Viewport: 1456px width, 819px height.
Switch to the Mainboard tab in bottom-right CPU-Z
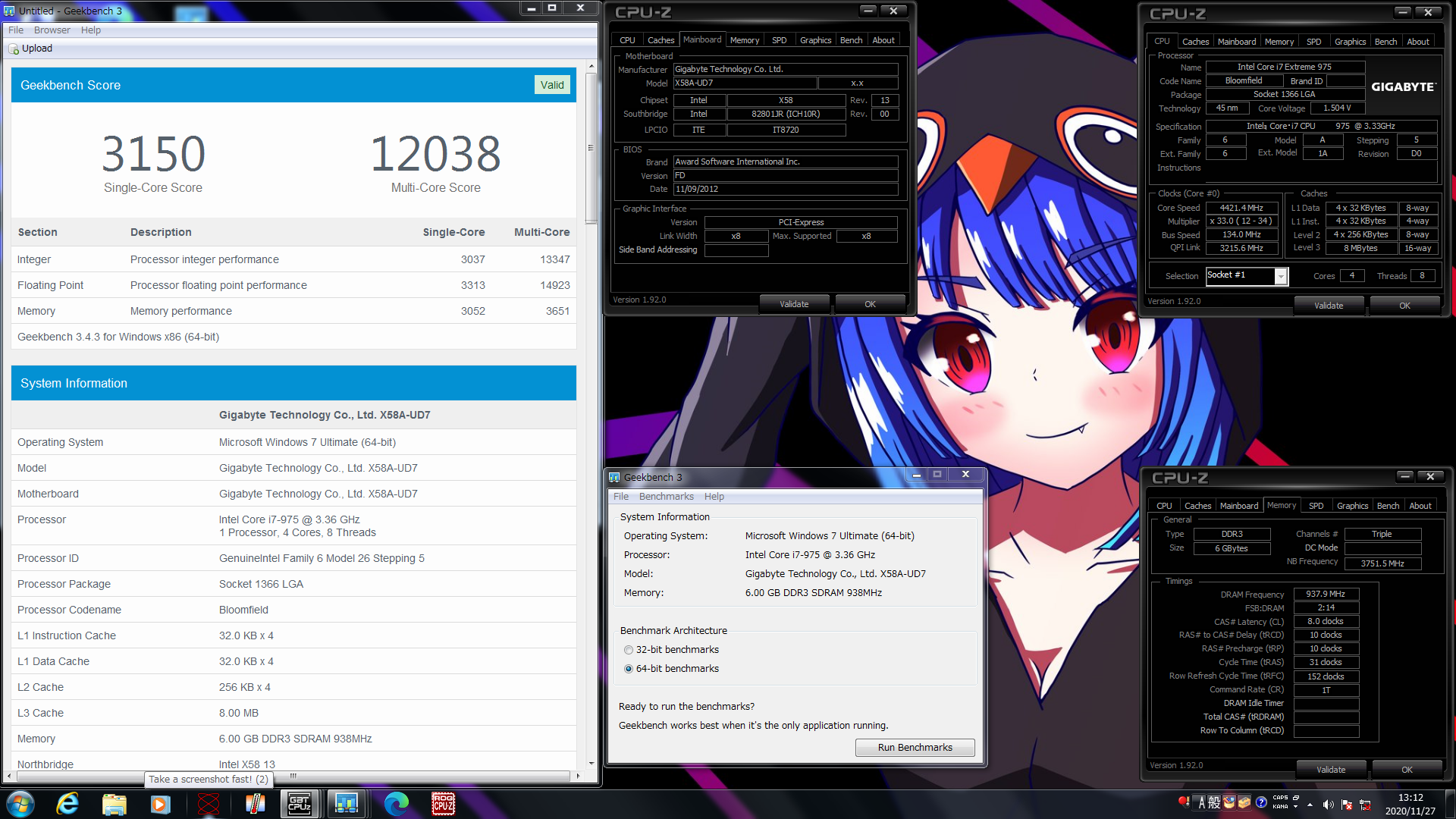[1239, 506]
